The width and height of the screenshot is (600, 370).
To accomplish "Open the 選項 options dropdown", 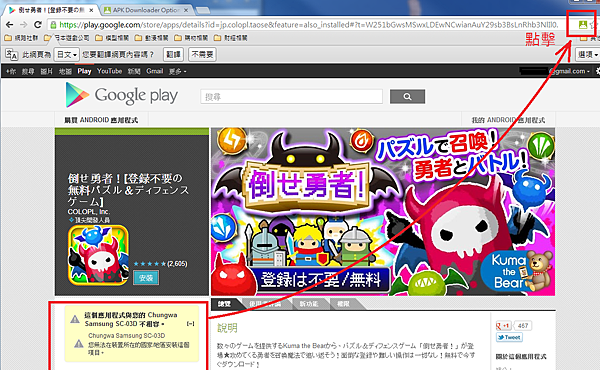I will [587, 55].
